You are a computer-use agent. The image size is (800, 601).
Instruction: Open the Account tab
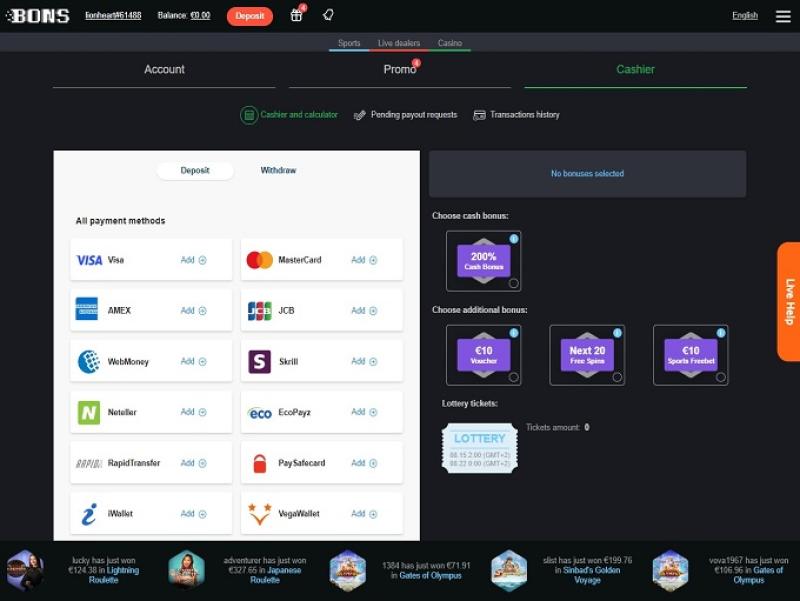click(164, 70)
